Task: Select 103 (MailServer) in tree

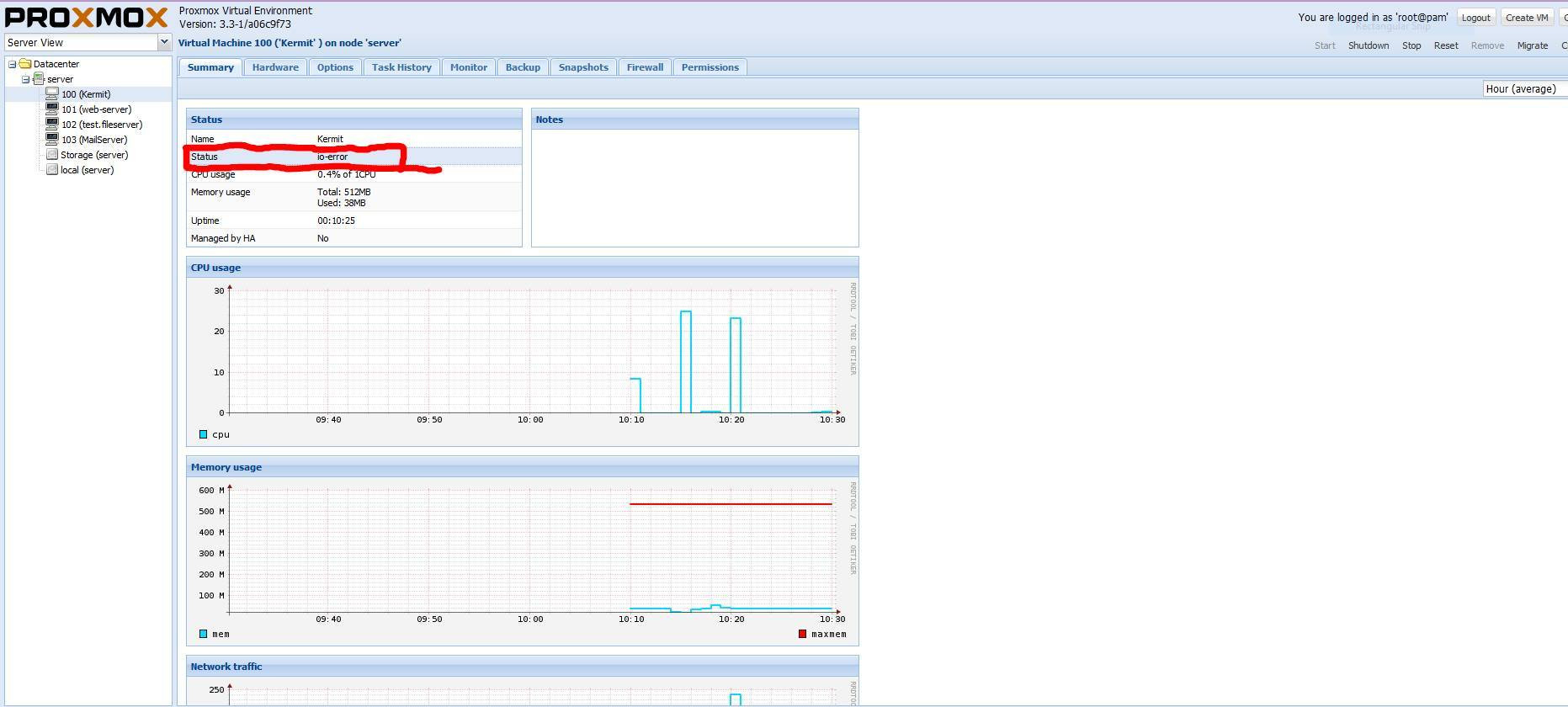Action: tap(94, 140)
